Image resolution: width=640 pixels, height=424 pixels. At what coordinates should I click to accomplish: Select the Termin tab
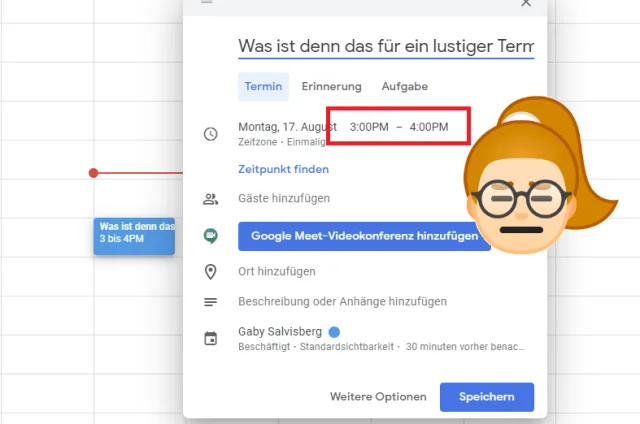click(x=263, y=87)
